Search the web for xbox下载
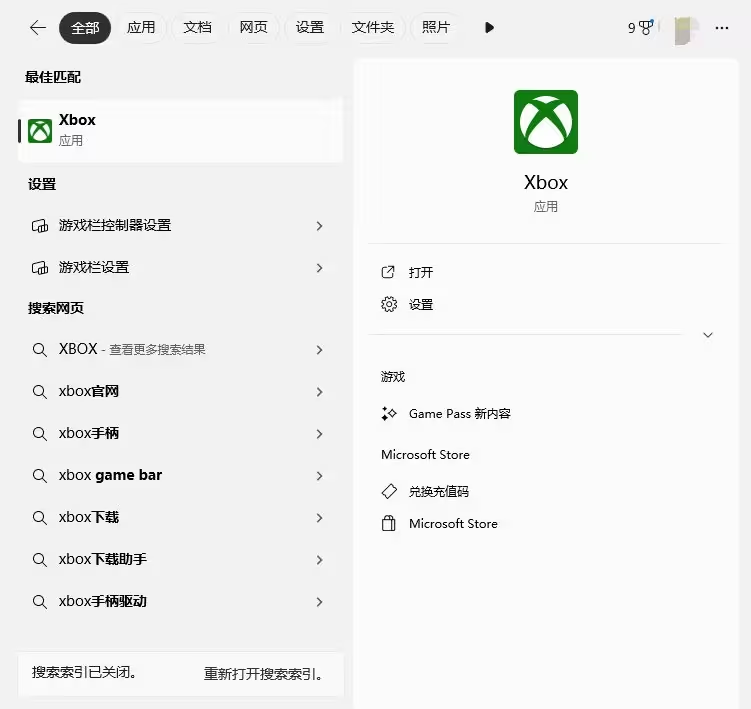Screen dimensions: 751x709 (x=181, y=517)
